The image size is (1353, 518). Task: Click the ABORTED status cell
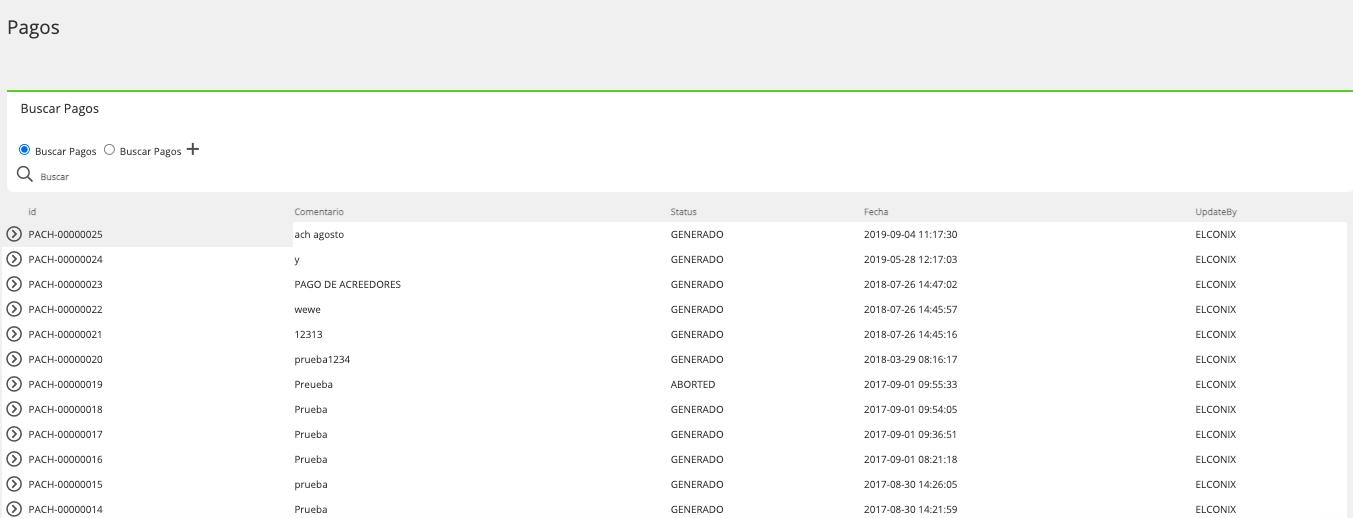(x=693, y=384)
